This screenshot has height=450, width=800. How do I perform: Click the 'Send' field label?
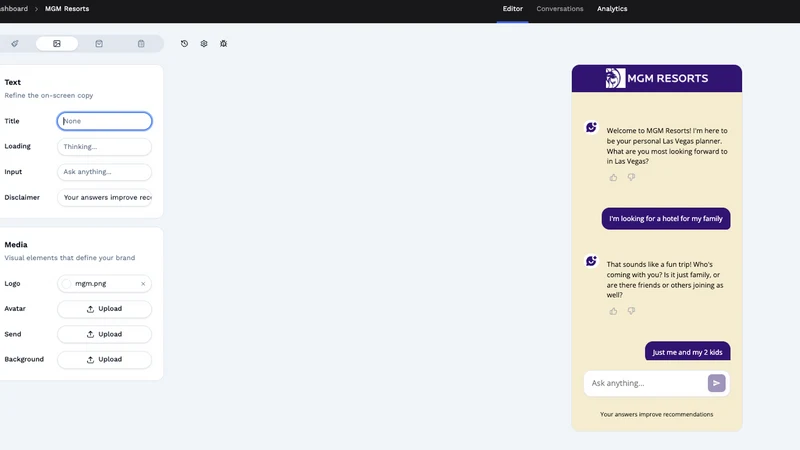(13, 334)
